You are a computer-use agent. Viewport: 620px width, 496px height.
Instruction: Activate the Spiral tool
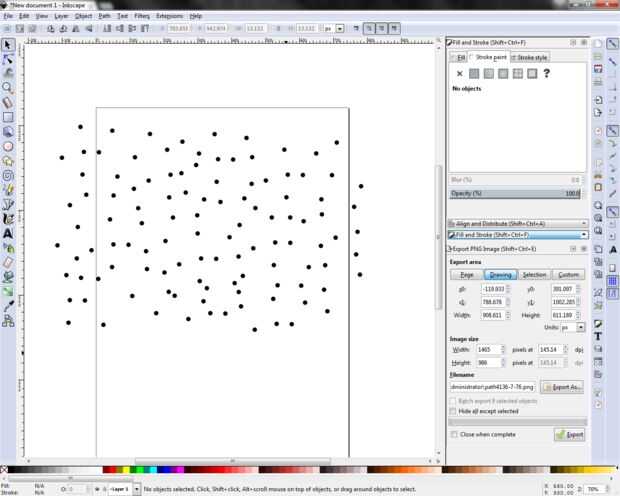(8, 175)
